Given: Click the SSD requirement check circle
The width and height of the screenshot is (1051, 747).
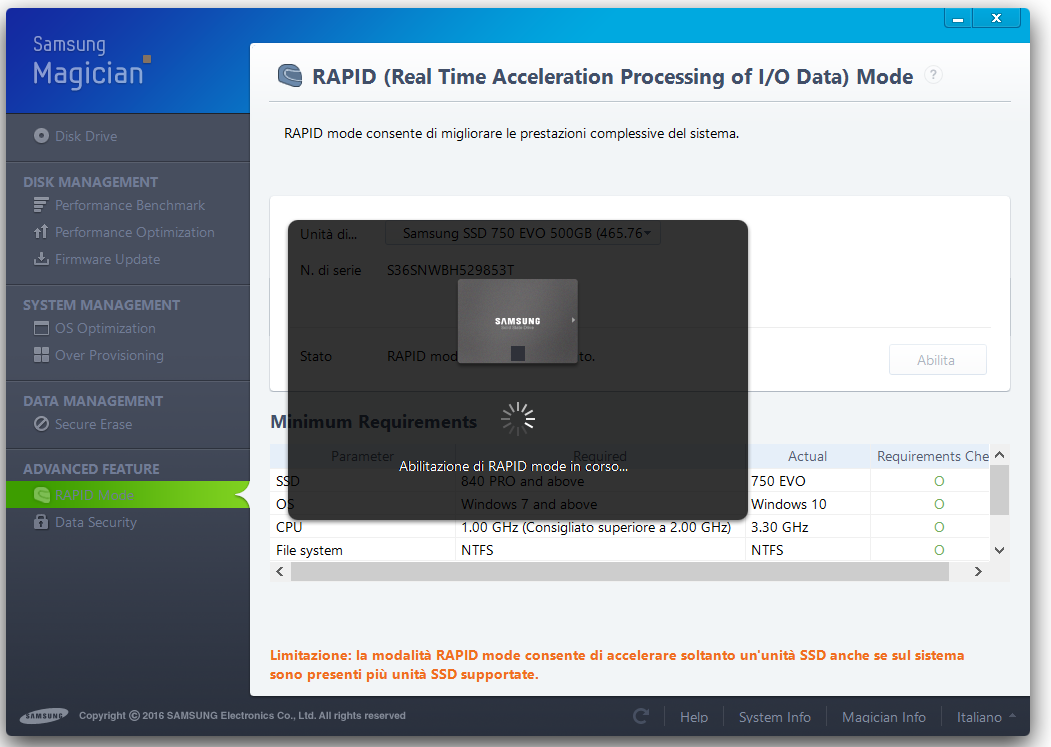Looking at the screenshot, I should 939,481.
